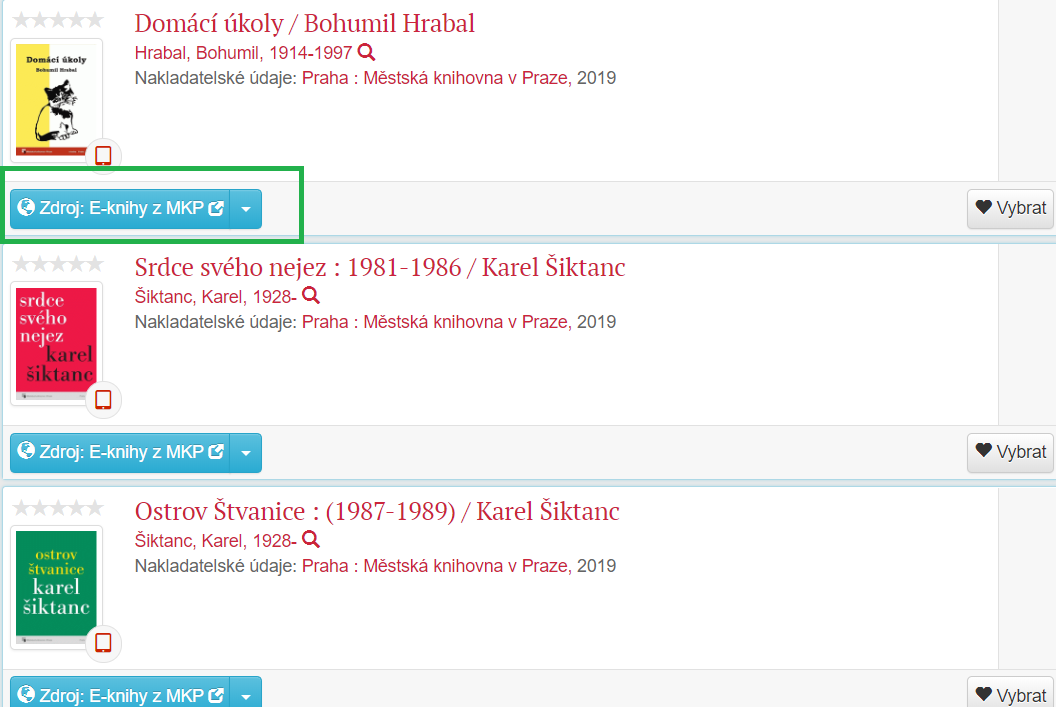This screenshot has height=707, width=1056.
Task: Select Srdce svého nejez with Vybrat button
Action: coord(1010,452)
